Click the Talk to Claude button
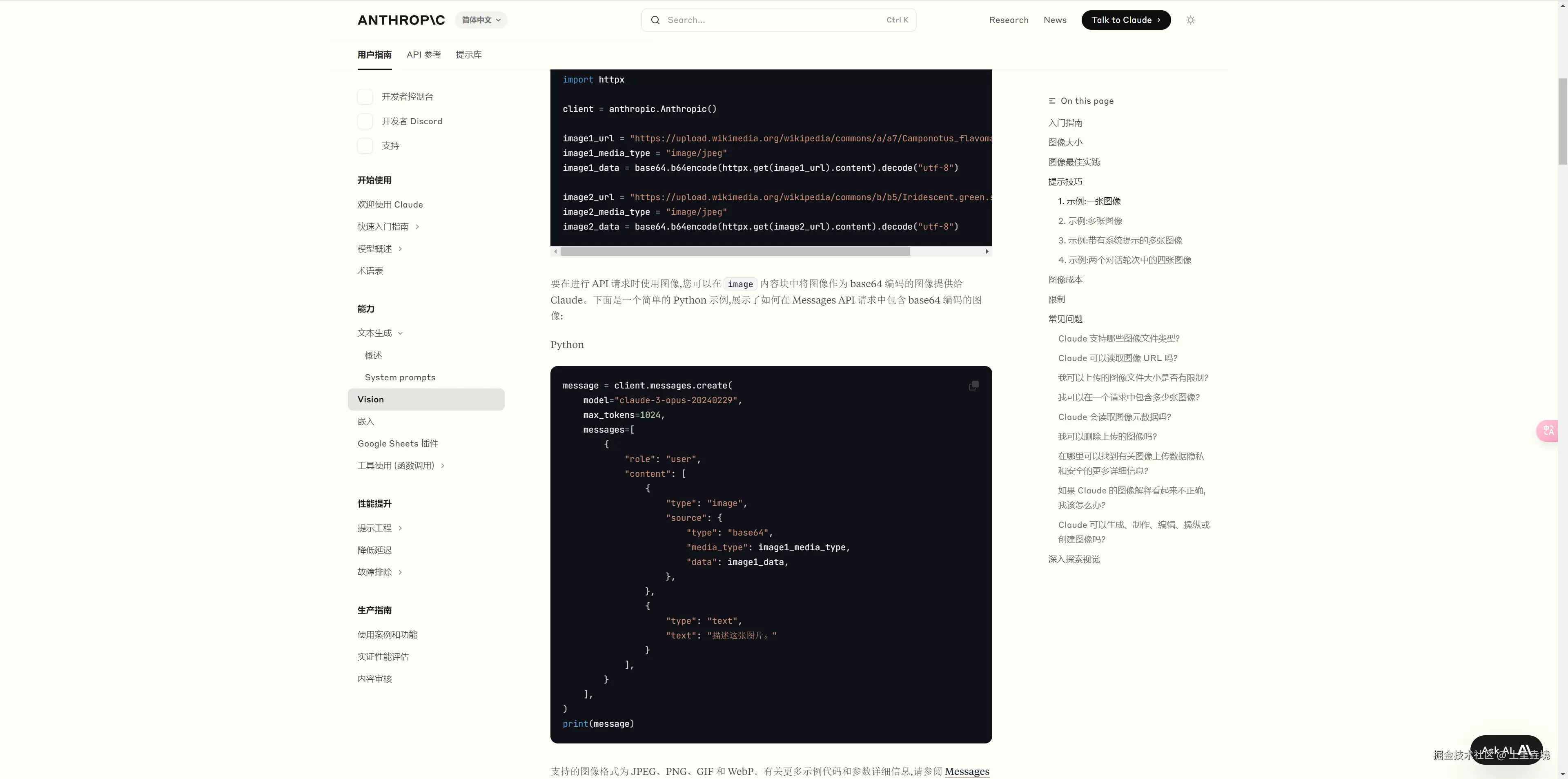Image resolution: width=1568 pixels, height=779 pixels. [x=1125, y=20]
